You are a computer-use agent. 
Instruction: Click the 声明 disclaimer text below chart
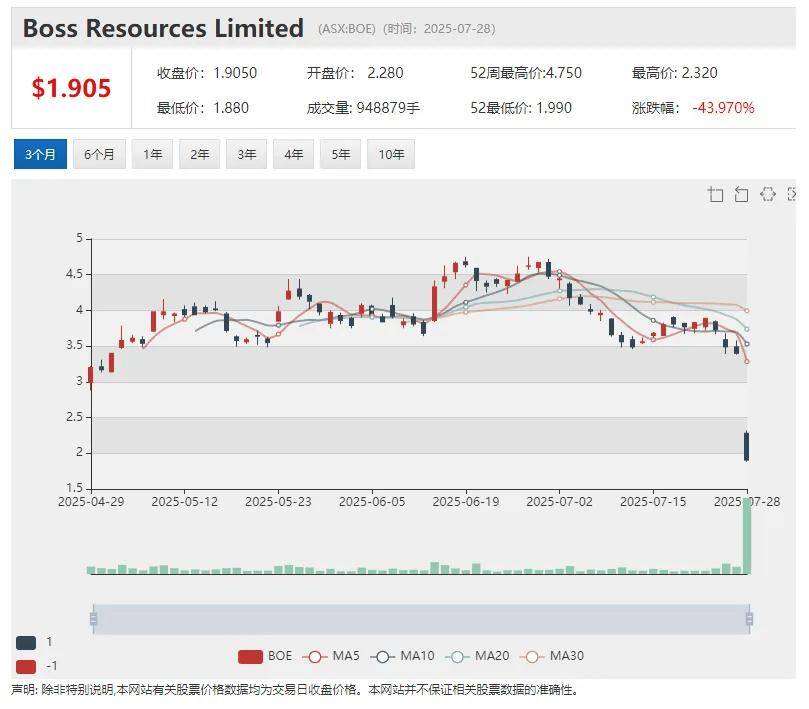(x=295, y=689)
